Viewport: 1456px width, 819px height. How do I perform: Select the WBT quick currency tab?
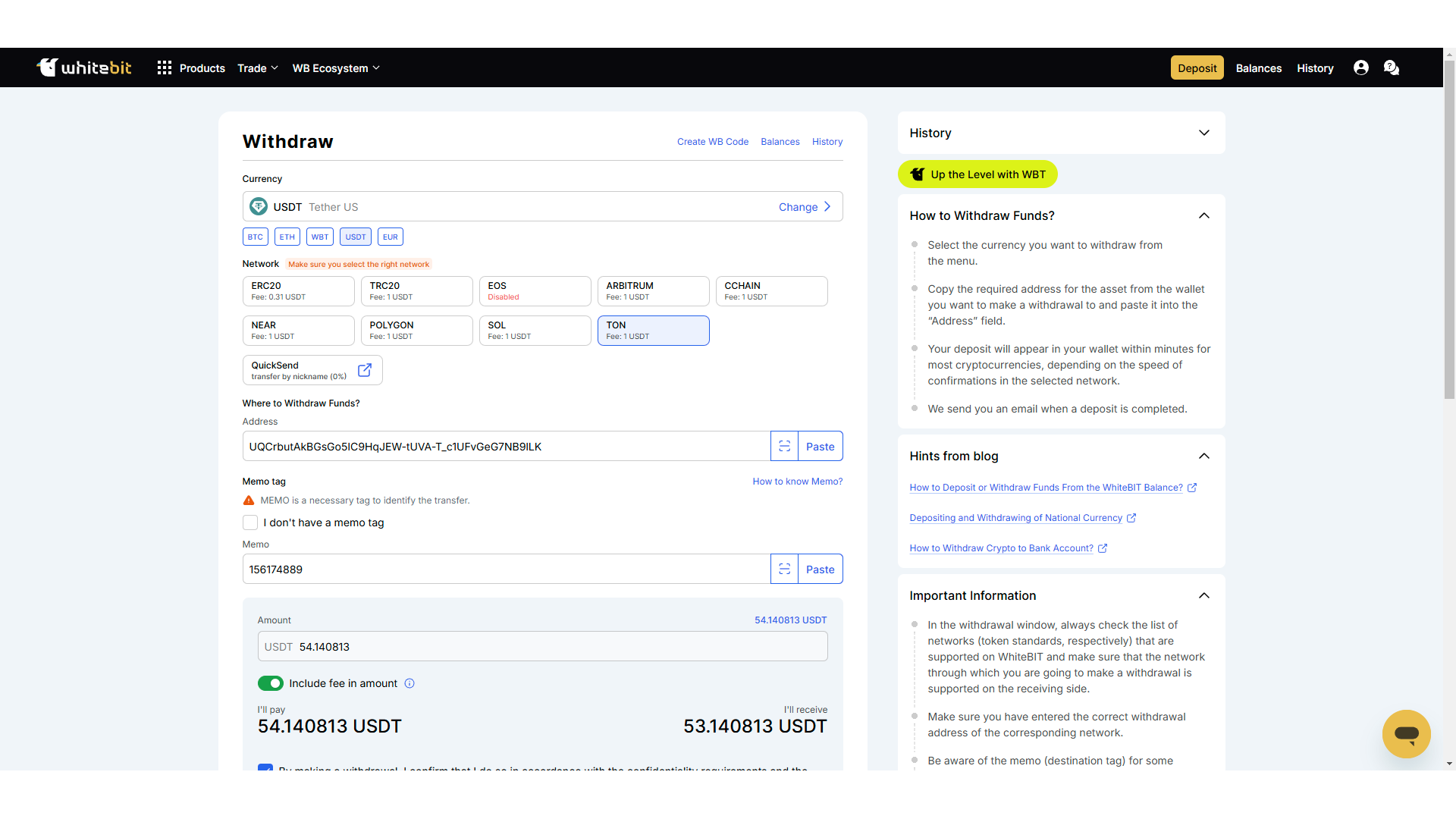[320, 237]
